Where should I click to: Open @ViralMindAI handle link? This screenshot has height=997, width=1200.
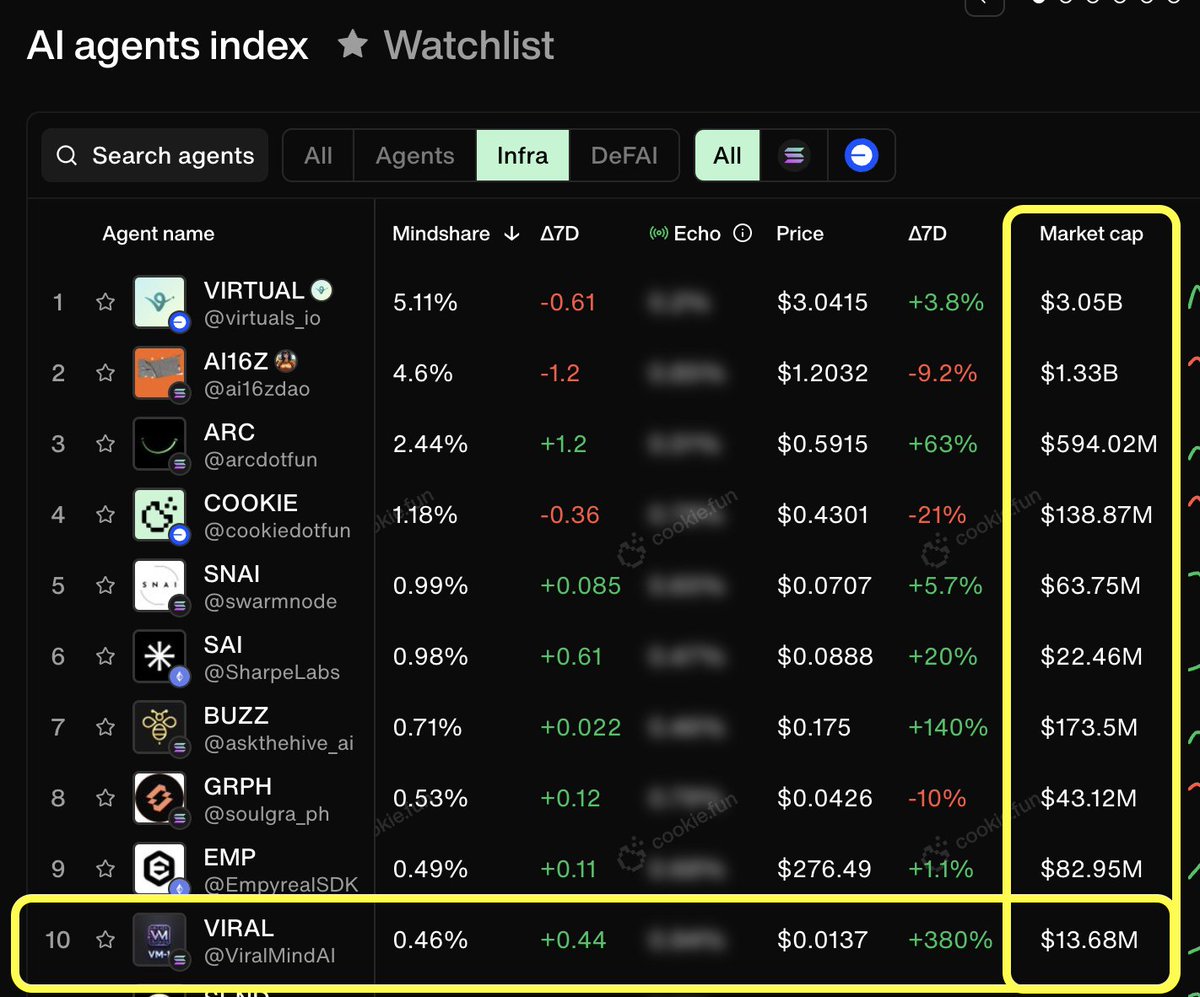[270, 956]
